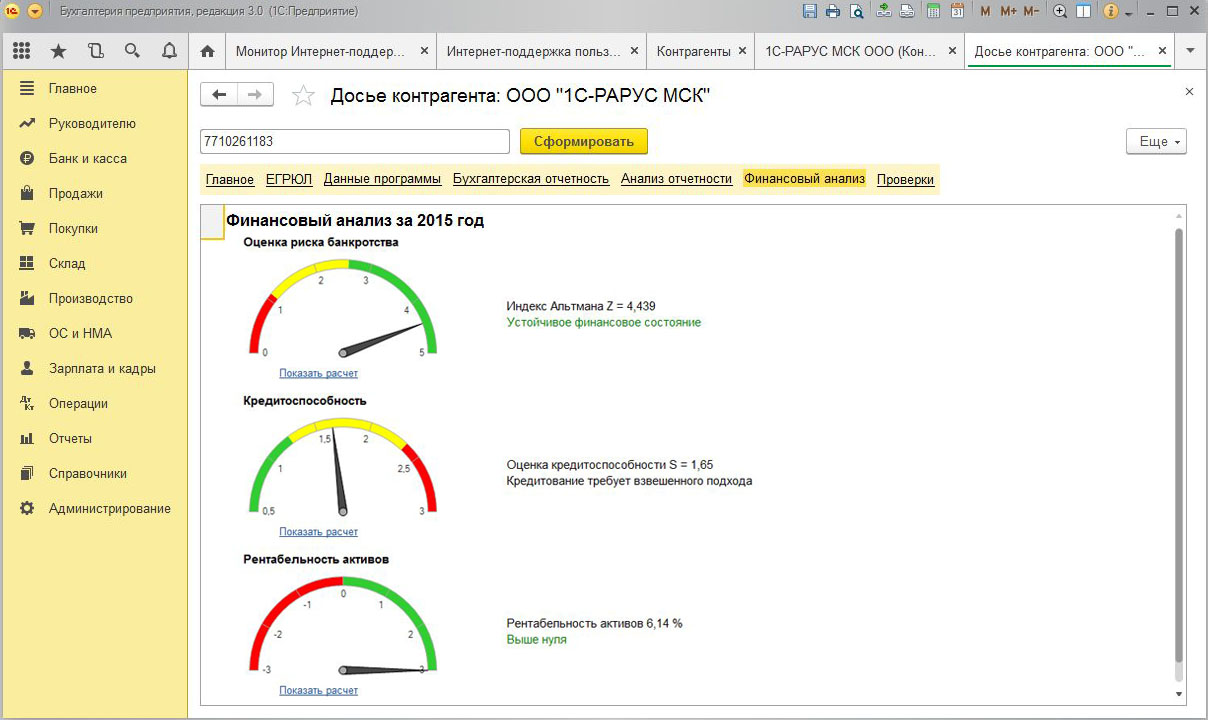Open the ОС и НМА section
The height and width of the screenshot is (720, 1208).
94,334
